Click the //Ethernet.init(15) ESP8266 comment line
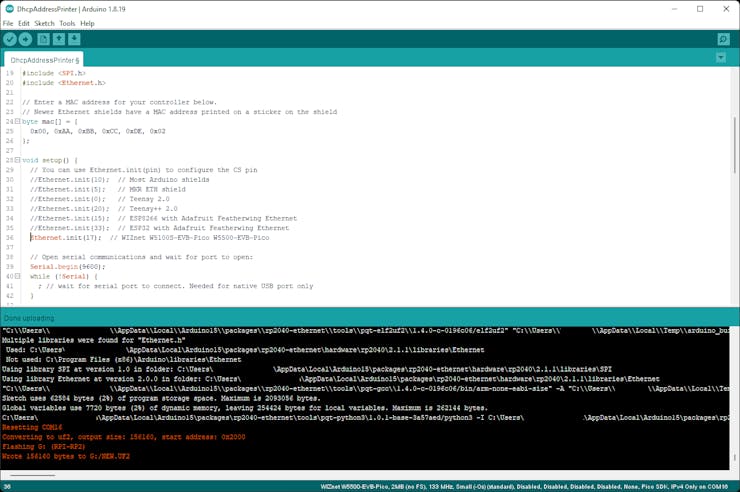Image resolution: width=740 pixels, height=492 pixels. coord(163,218)
